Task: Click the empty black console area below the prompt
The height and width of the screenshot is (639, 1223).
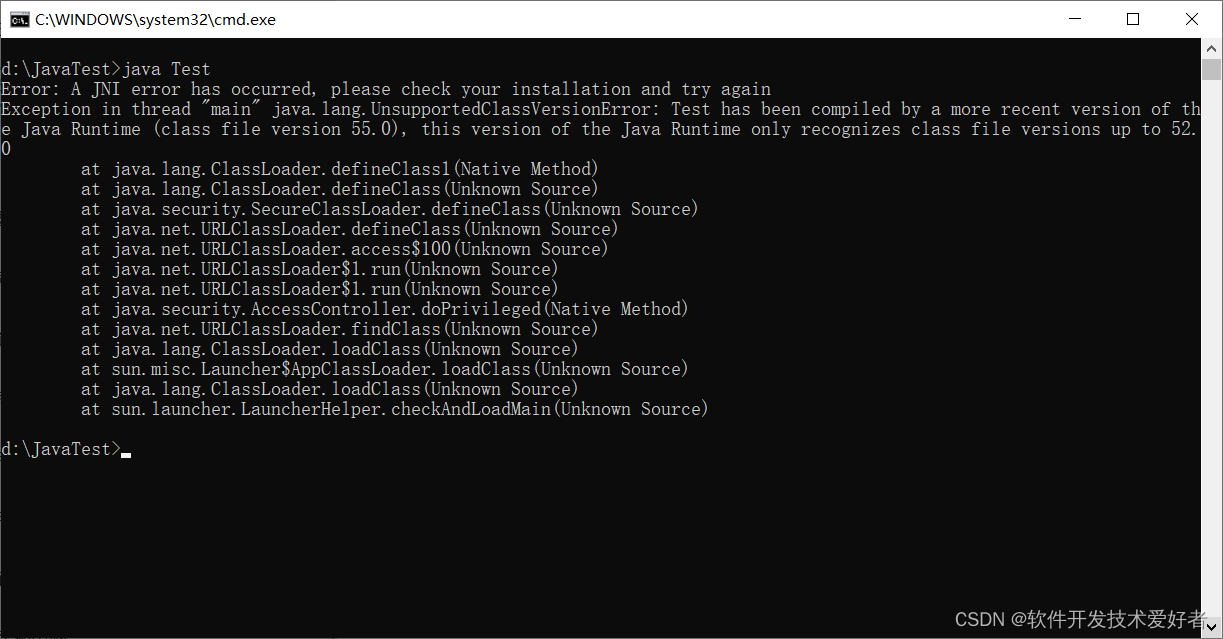Action: pos(500,530)
